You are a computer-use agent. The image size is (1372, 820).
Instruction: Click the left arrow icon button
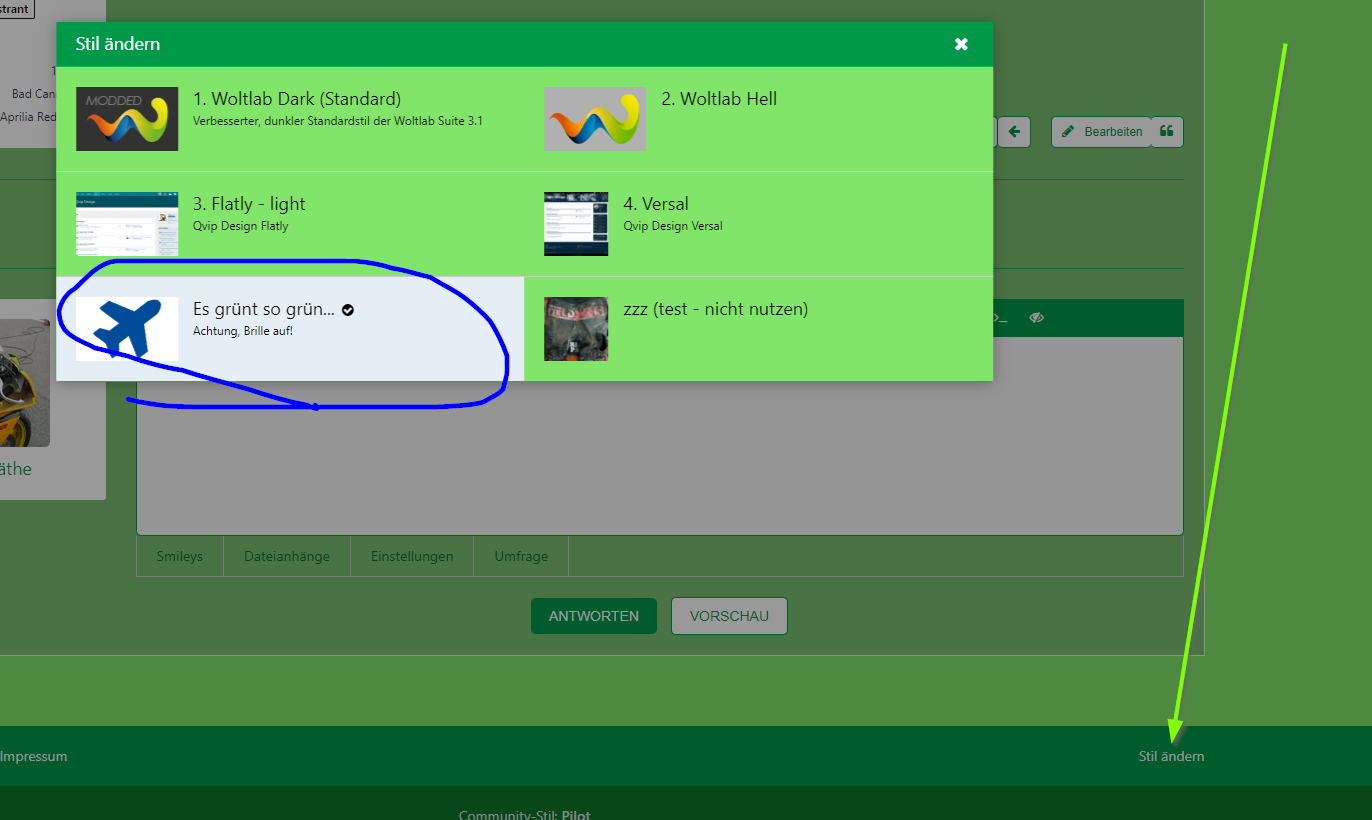point(1014,132)
